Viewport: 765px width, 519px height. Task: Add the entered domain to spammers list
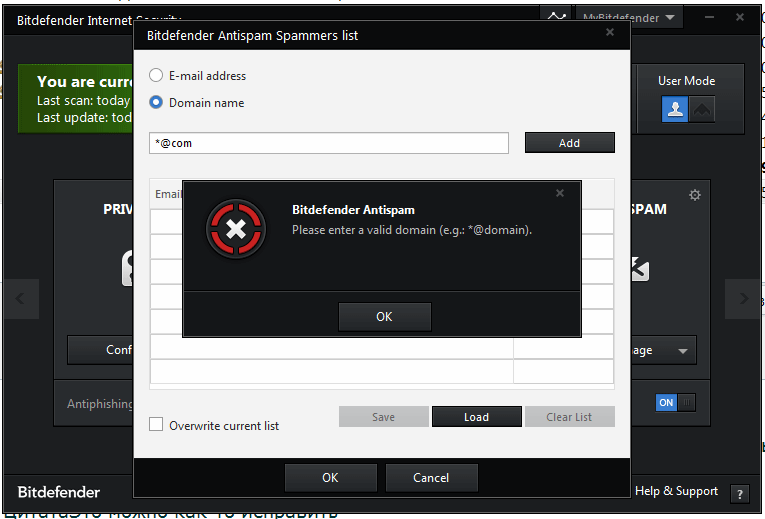click(x=569, y=143)
